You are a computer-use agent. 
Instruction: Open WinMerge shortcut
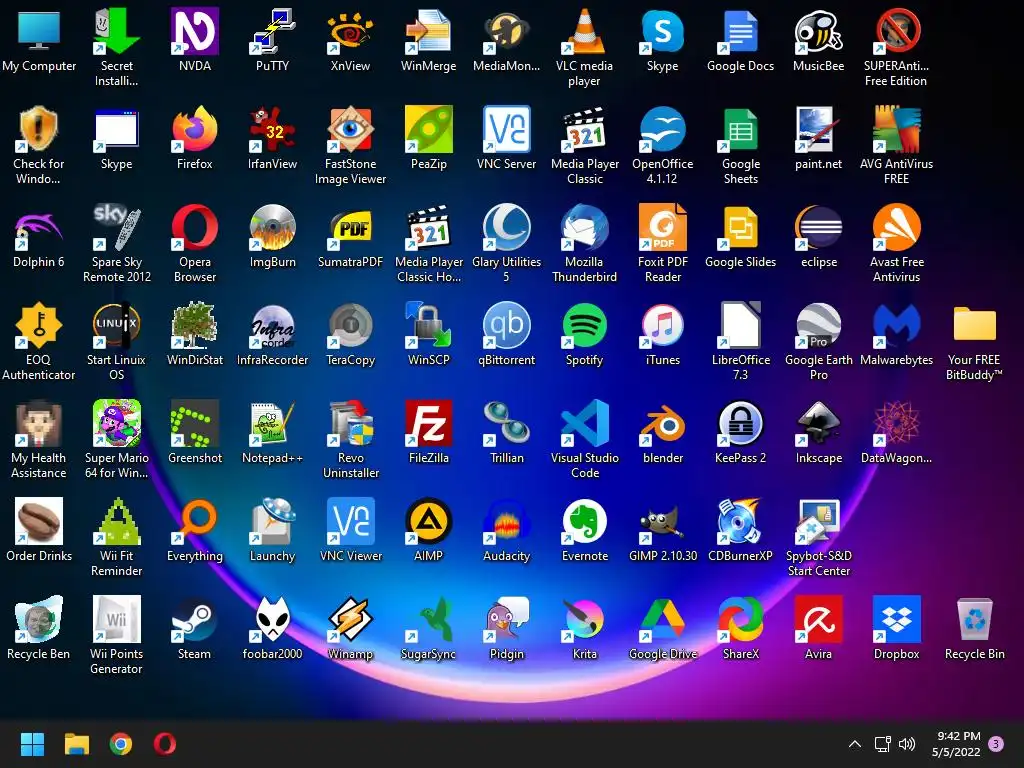tap(428, 31)
